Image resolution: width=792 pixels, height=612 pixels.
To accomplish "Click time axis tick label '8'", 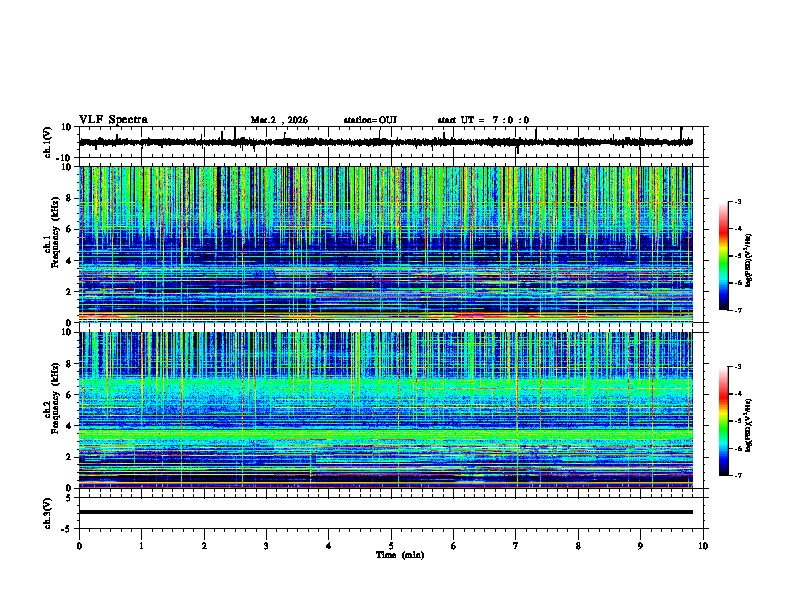I will coord(578,546).
